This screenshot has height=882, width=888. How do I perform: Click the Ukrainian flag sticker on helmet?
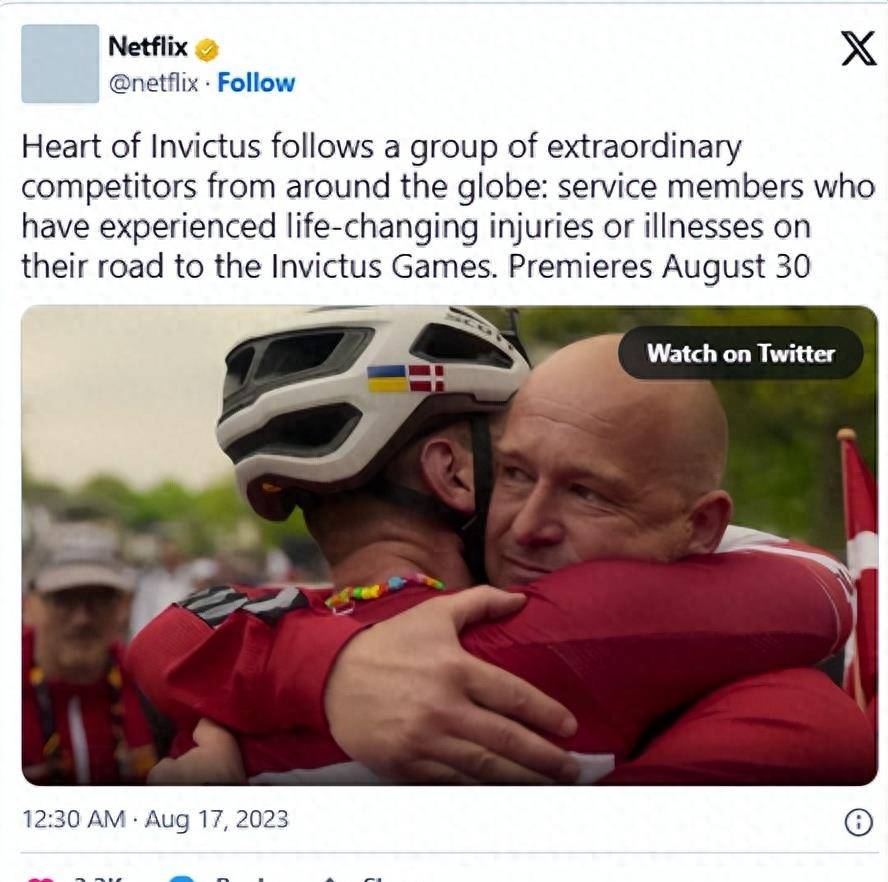point(387,378)
